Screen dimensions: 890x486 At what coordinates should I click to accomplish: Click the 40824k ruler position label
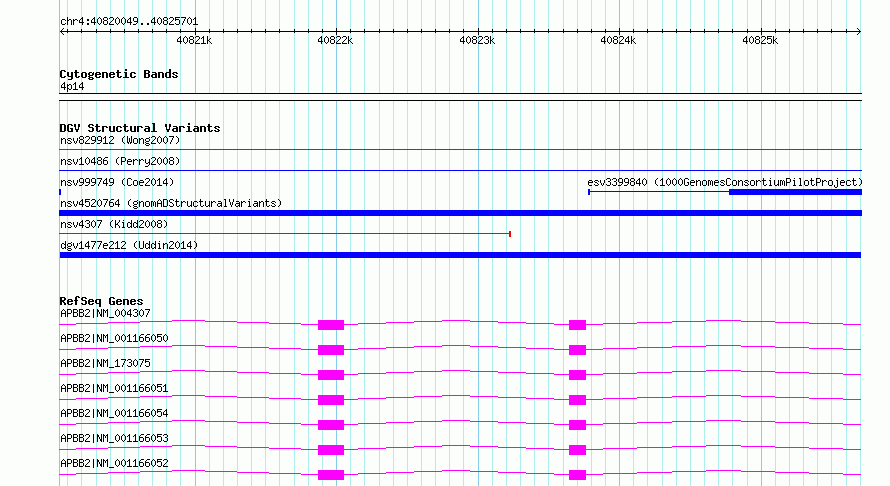(x=618, y=40)
